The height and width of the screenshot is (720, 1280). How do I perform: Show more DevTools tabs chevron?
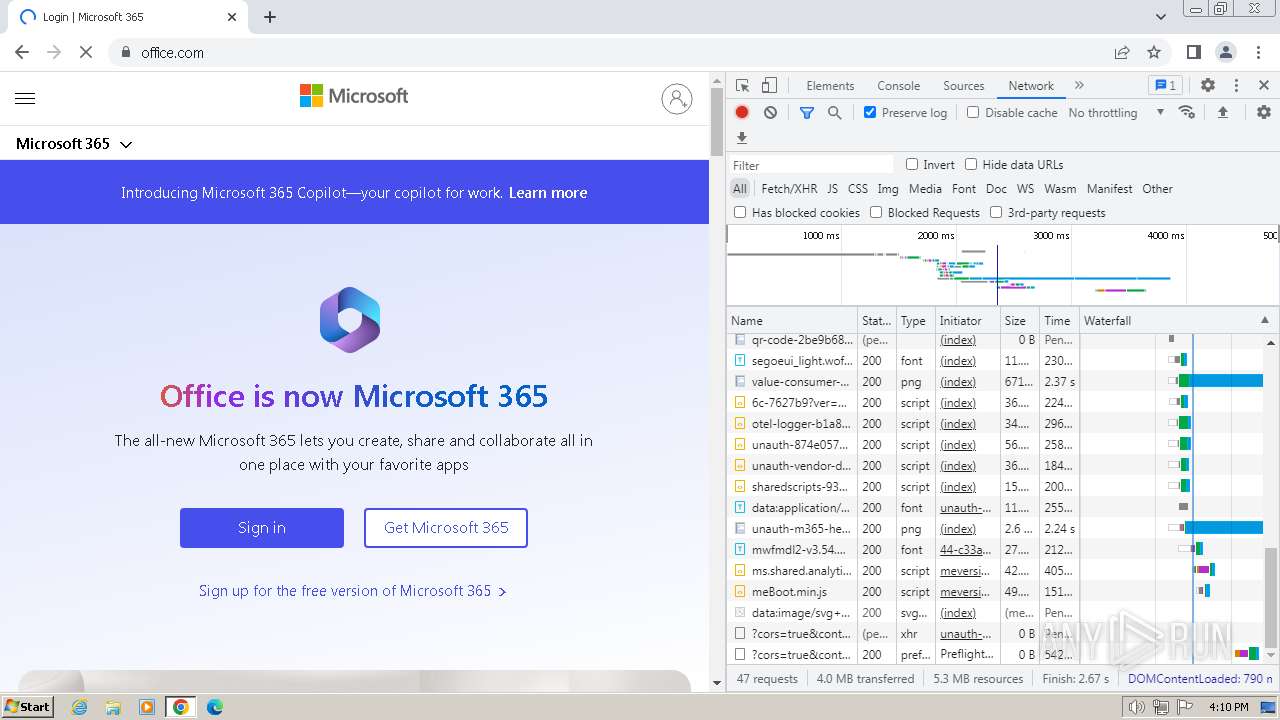tap(1079, 86)
